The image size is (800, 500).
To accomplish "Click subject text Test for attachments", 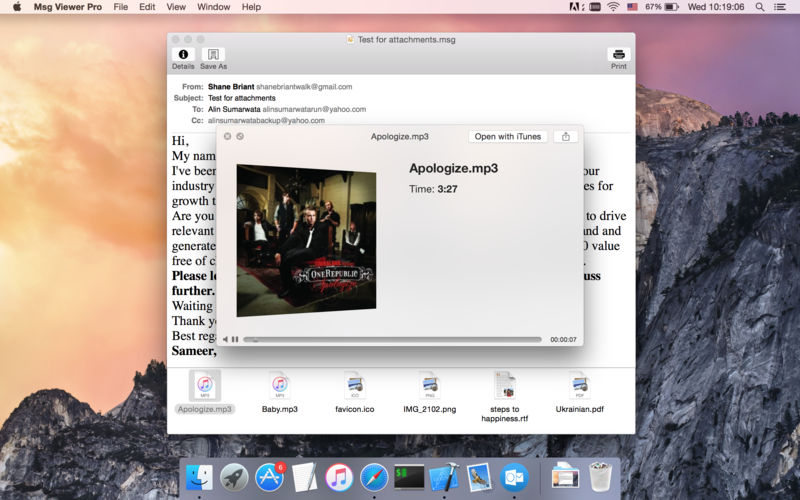I will [242, 98].
